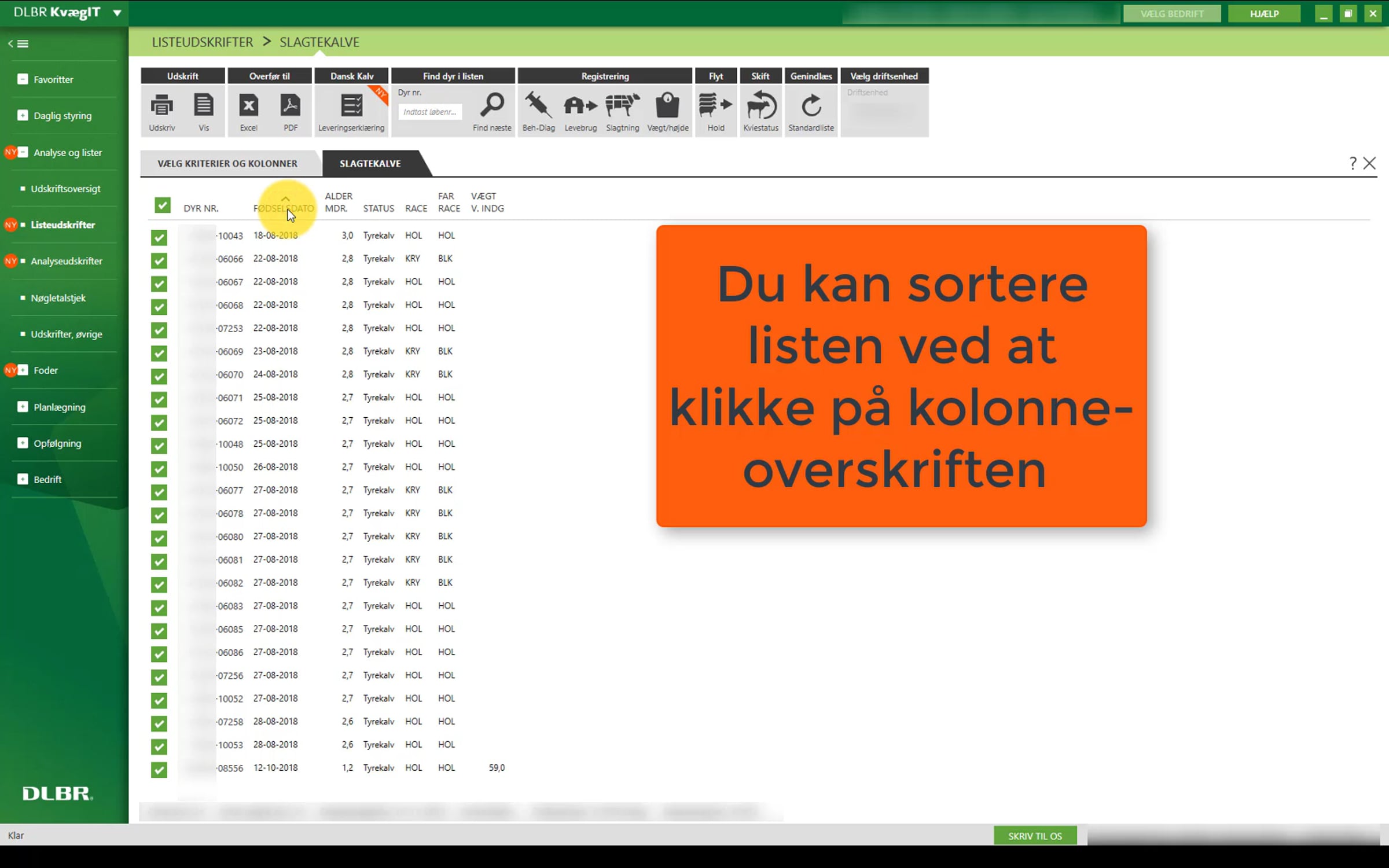Reload using the Standardliste icon
The width and height of the screenshot is (1389, 868).
tap(811, 106)
